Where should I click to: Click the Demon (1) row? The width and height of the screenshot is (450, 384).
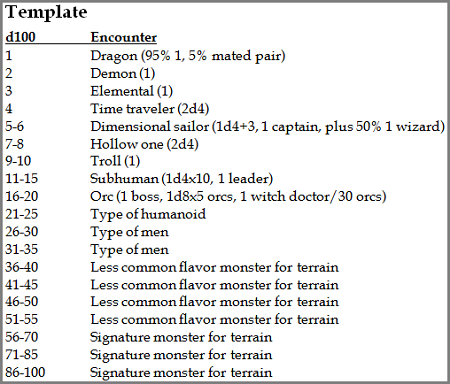[x=123, y=73]
